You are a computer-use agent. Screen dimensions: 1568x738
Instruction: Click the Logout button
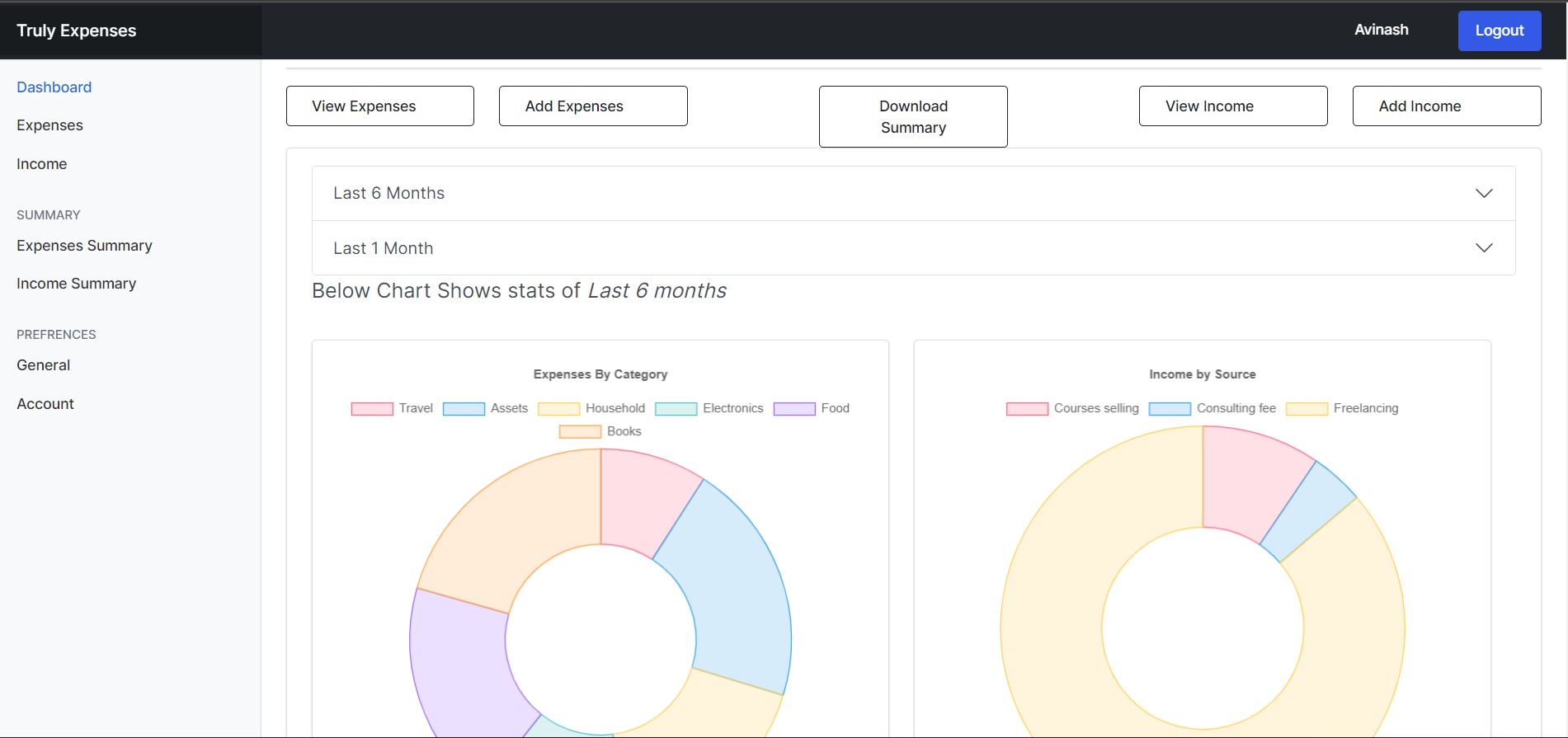tap(1499, 31)
